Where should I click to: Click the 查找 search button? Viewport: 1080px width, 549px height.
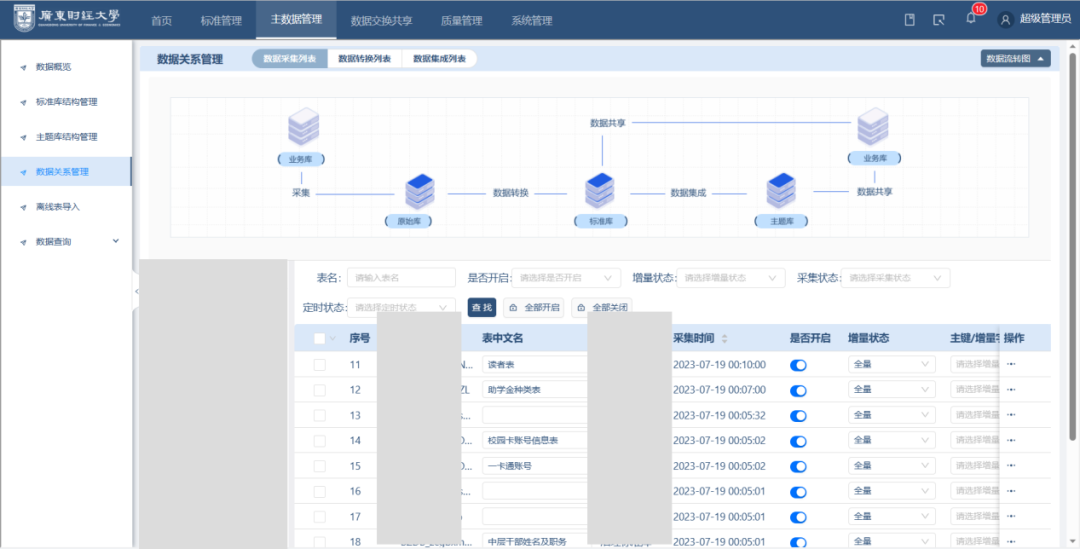pos(481,308)
